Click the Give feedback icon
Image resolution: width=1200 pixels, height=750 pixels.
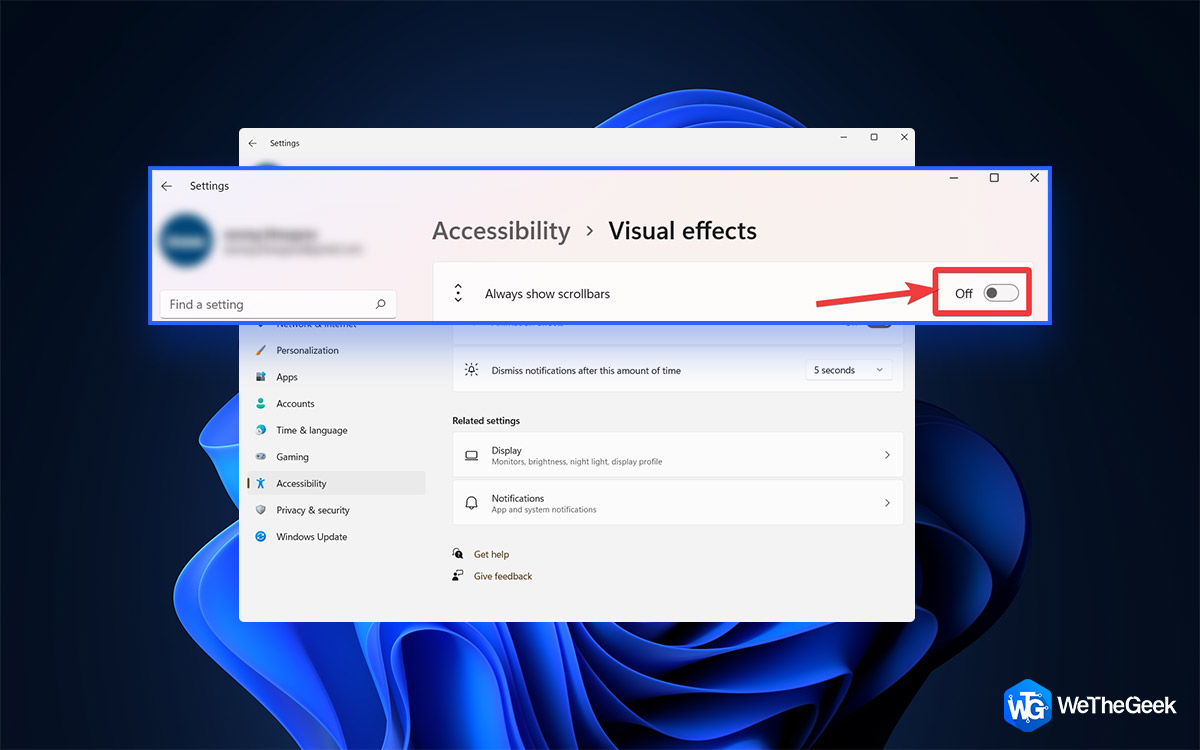(x=458, y=576)
